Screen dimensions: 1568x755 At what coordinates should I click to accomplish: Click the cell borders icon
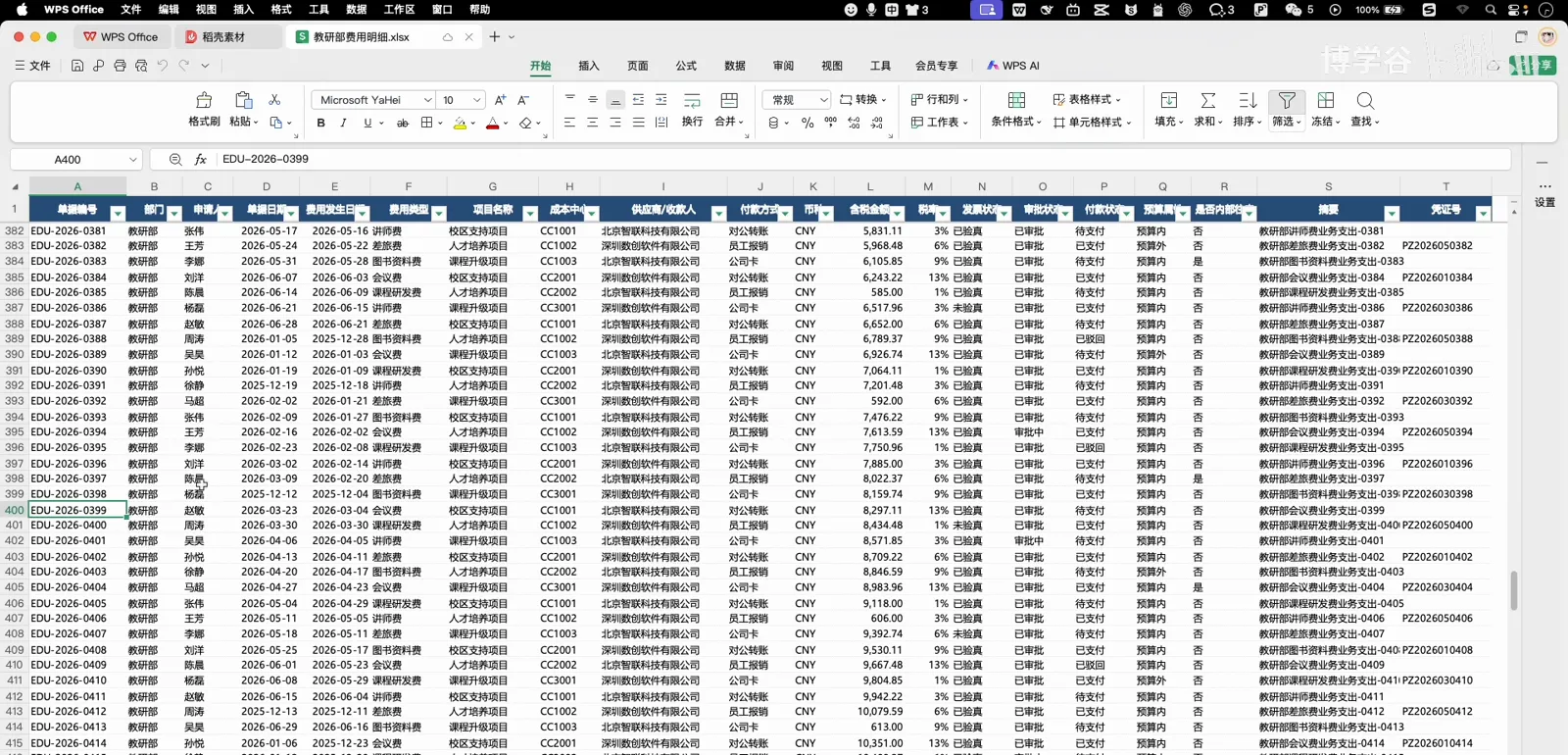coord(426,123)
